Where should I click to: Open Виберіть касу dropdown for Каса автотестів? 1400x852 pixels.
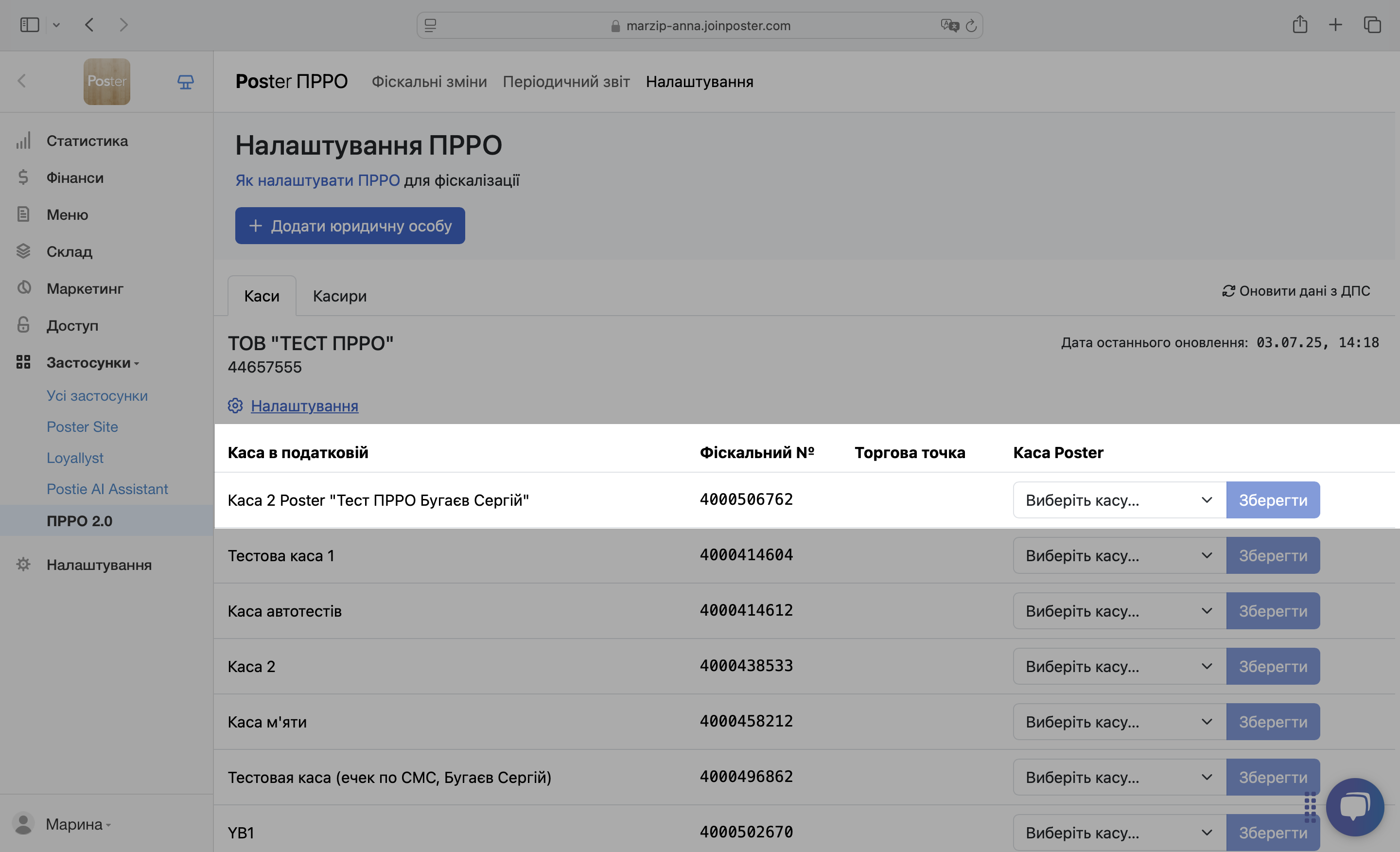point(1120,610)
